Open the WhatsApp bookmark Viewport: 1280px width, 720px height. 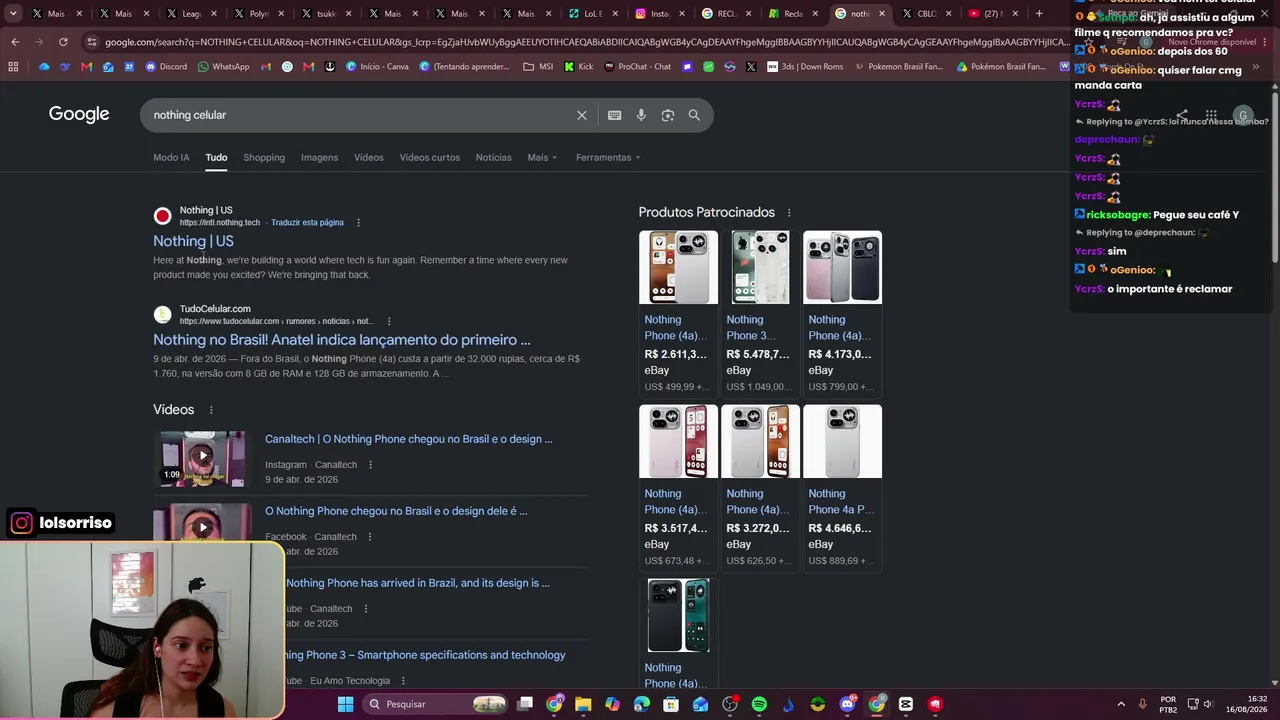[x=224, y=67]
